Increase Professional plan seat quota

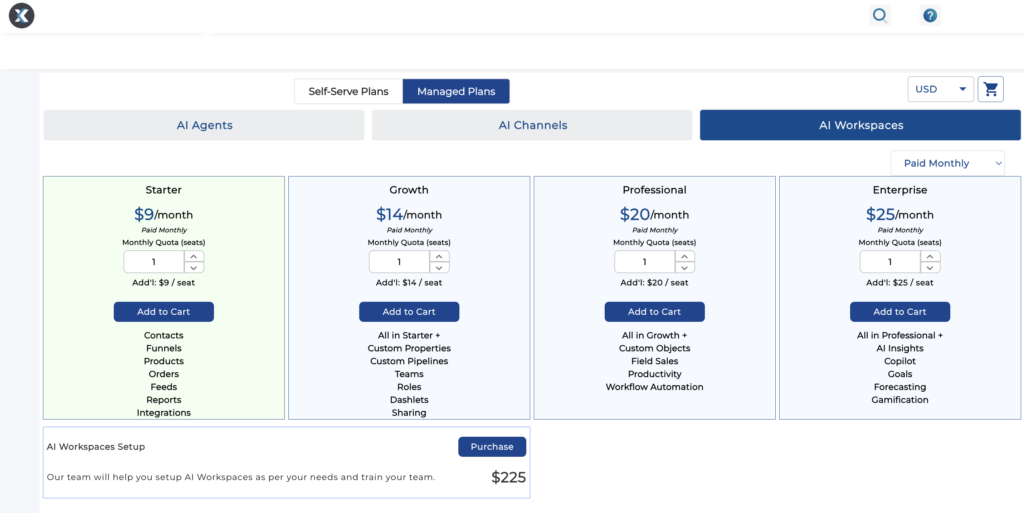pos(685,256)
